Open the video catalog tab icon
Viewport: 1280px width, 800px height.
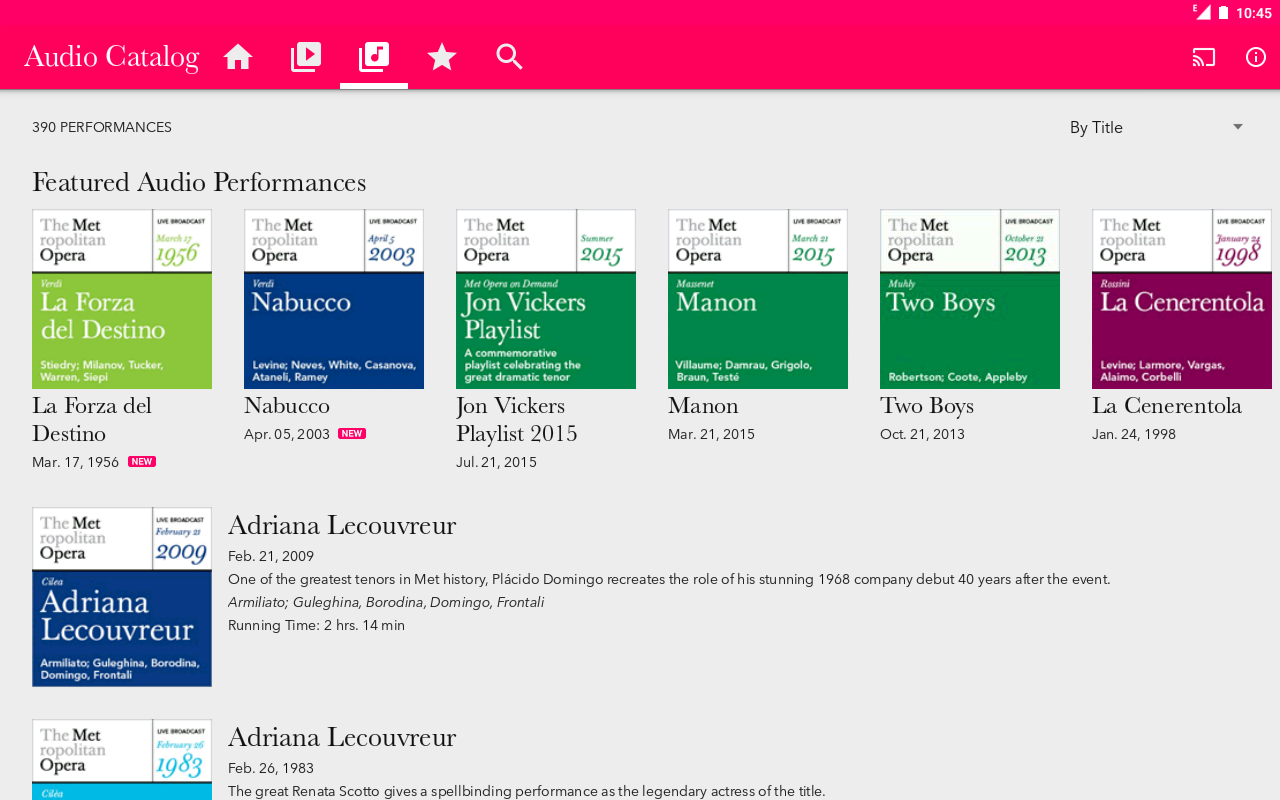coord(306,57)
